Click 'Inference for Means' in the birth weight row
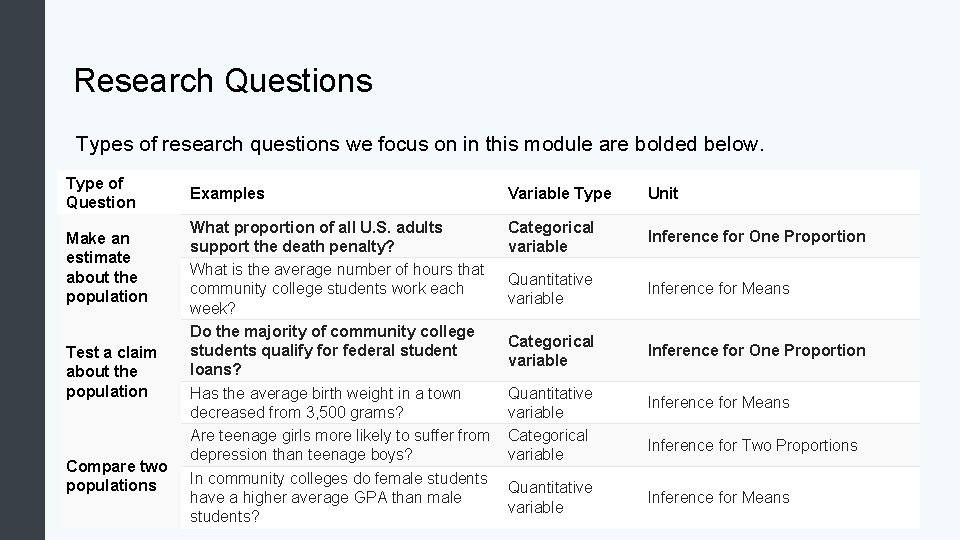960x540 pixels. pos(718,403)
